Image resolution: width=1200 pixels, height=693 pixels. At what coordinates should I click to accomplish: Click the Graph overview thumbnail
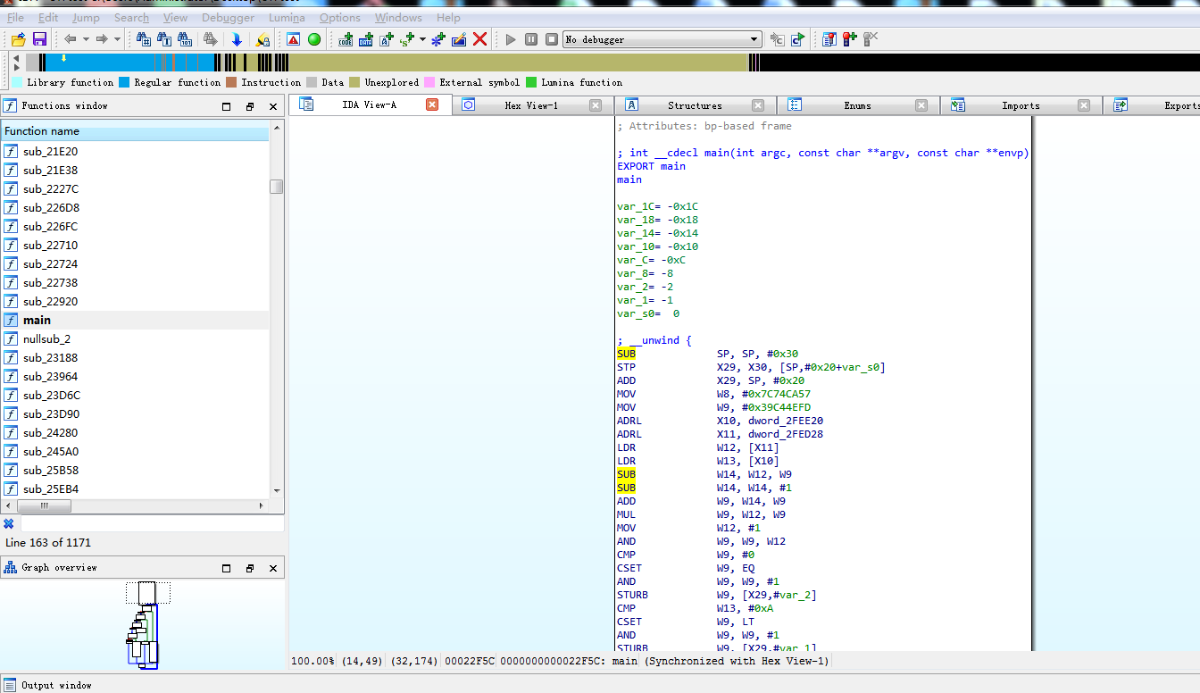coord(144,624)
